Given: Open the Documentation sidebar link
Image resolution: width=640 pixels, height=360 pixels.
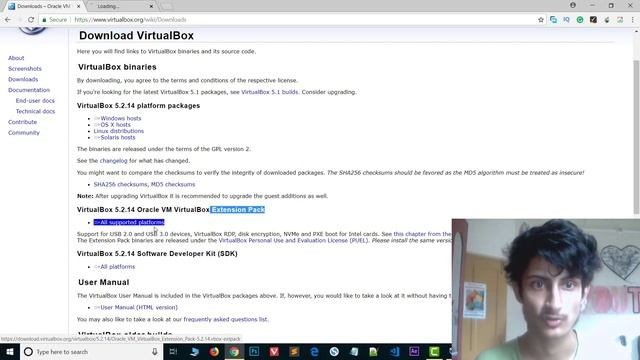Looking at the screenshot, I should [29, 90].
